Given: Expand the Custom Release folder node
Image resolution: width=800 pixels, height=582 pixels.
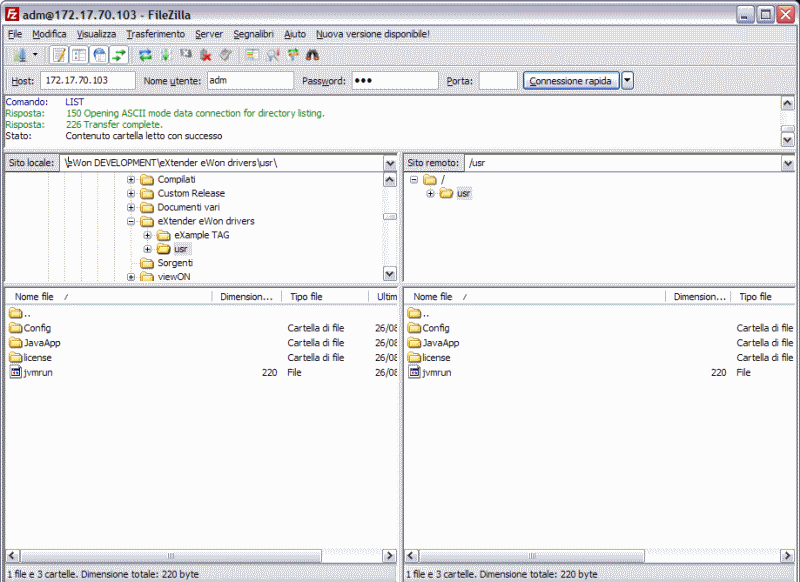Looking at the screenshot, I should (131, 193).
